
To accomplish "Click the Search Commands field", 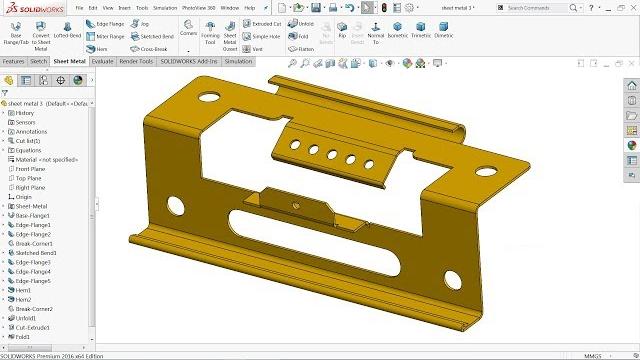I will click(x=537, y=8).
